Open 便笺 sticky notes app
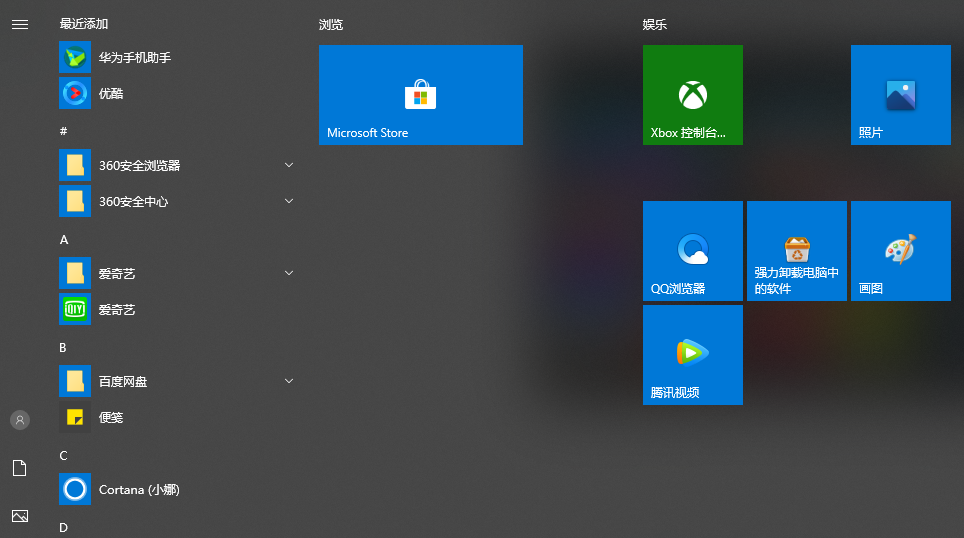The width and height of the screenshot is (964, 538). pyautogui.click(x=110, y=418)
